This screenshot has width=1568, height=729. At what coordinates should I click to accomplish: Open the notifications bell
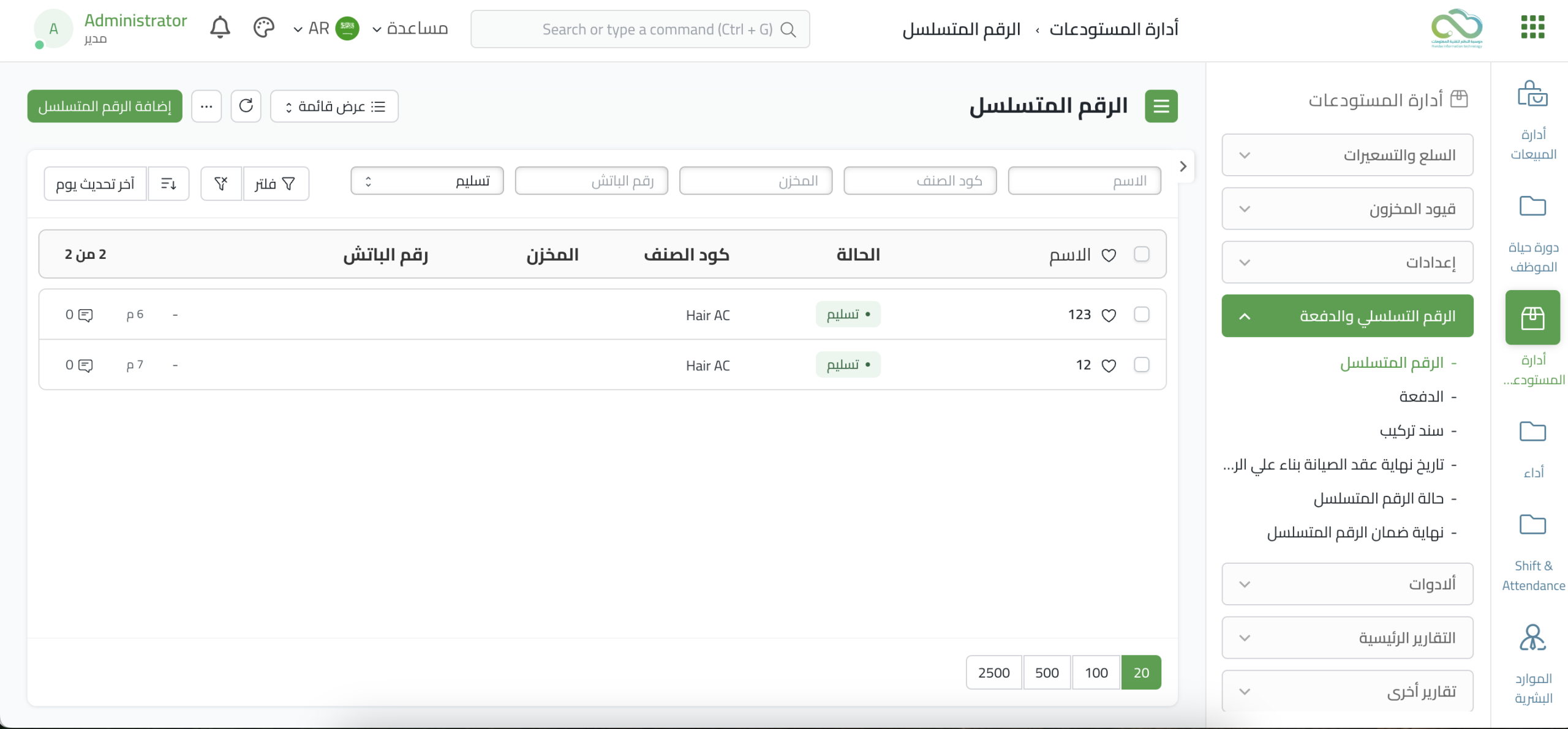tap(220, 28)
